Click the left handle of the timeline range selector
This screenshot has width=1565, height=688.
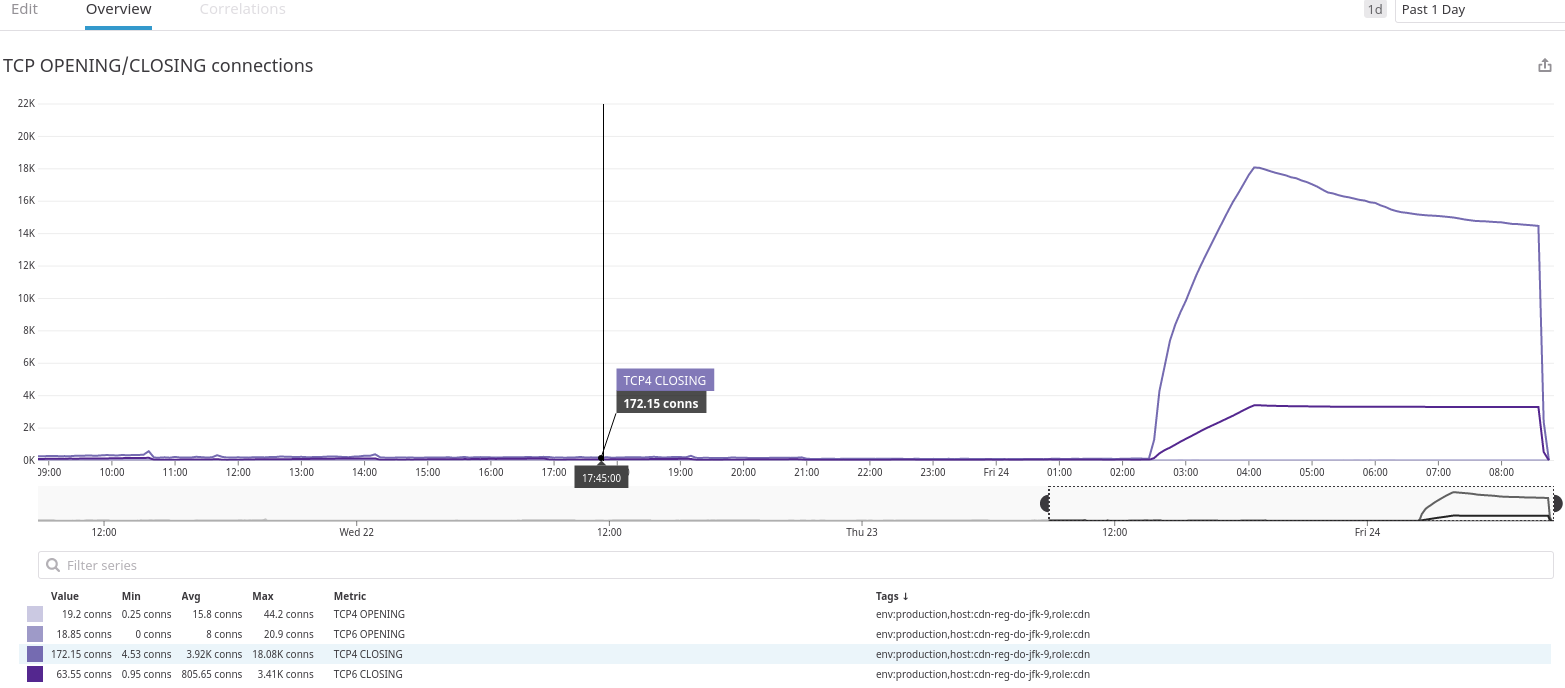click(x=1046, y=503)
